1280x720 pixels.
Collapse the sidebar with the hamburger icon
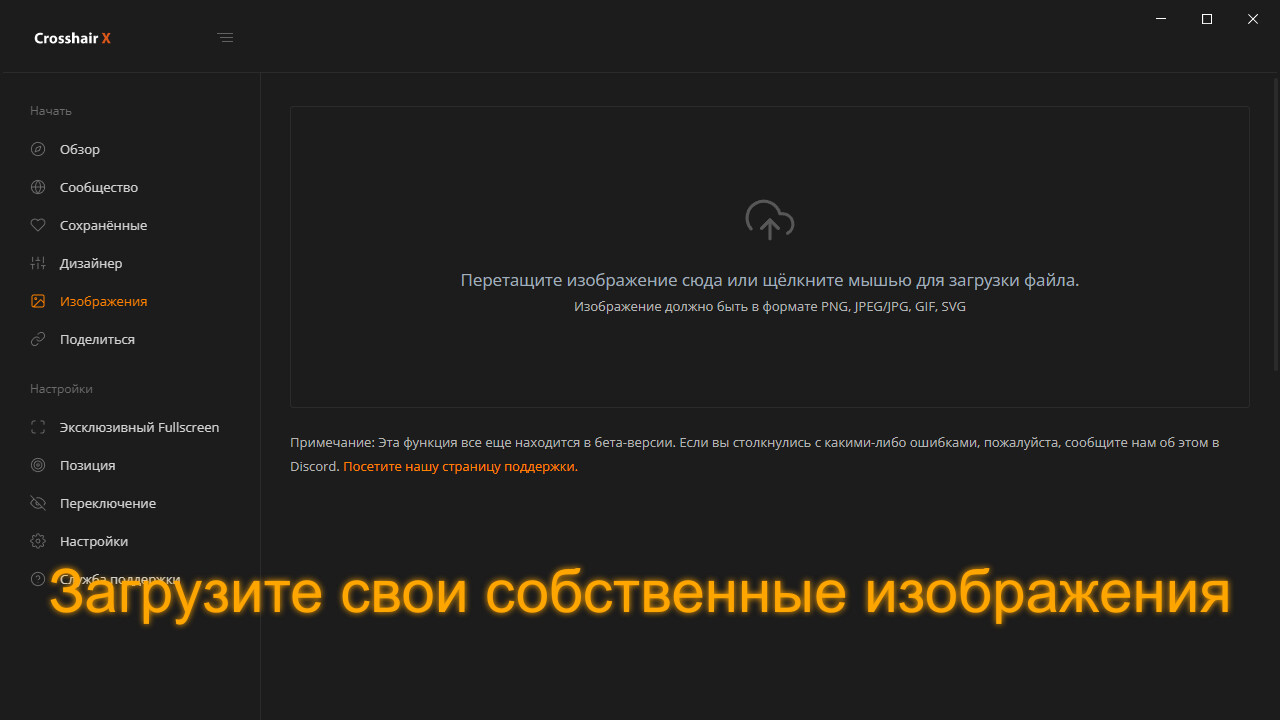coord(225,38)
